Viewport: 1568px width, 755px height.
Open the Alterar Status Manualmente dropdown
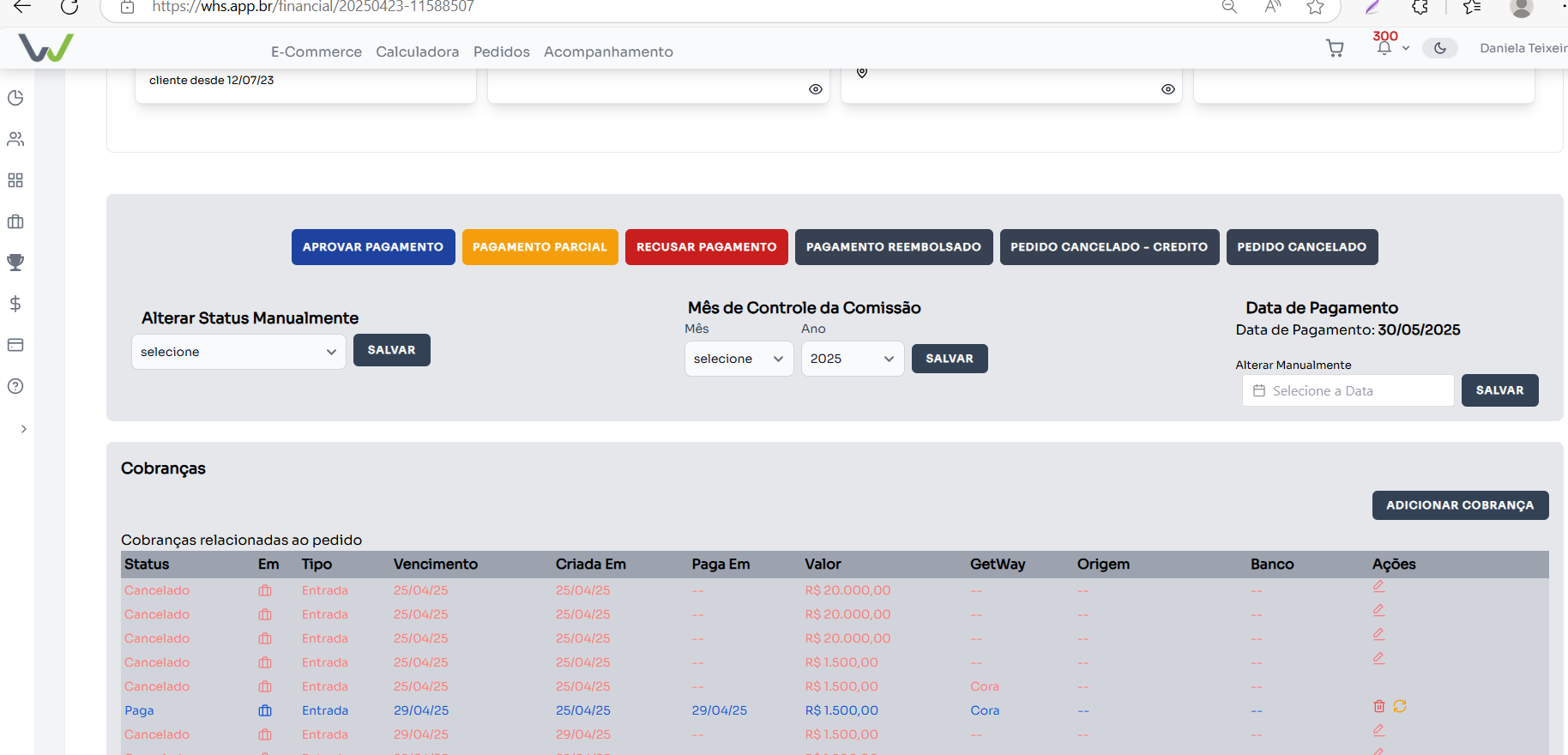coord(238,352)
